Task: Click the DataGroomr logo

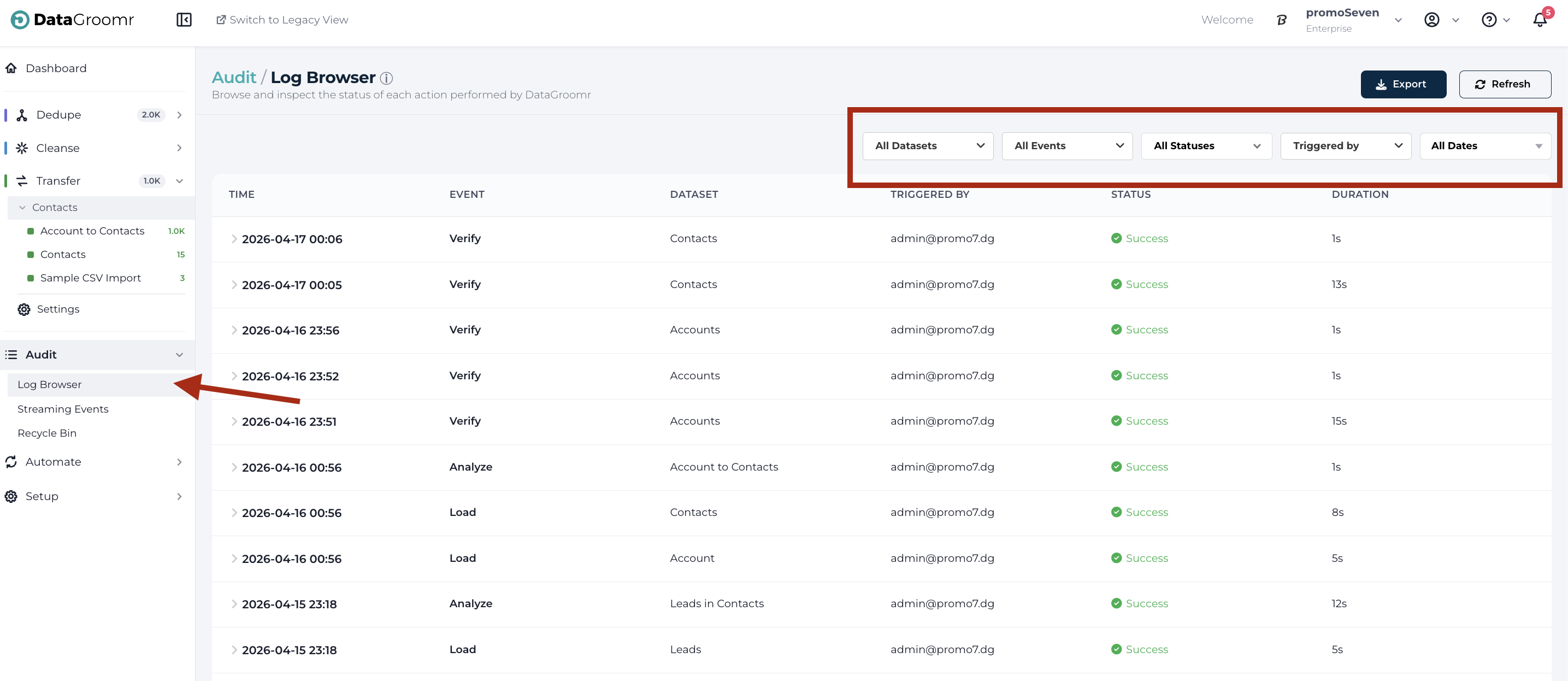Action: pos(72,20)
